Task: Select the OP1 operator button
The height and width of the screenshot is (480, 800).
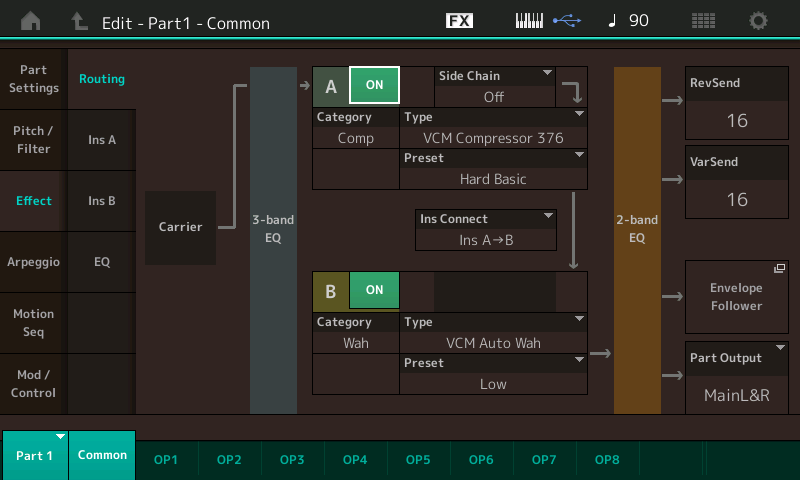Action: point(166,459)
